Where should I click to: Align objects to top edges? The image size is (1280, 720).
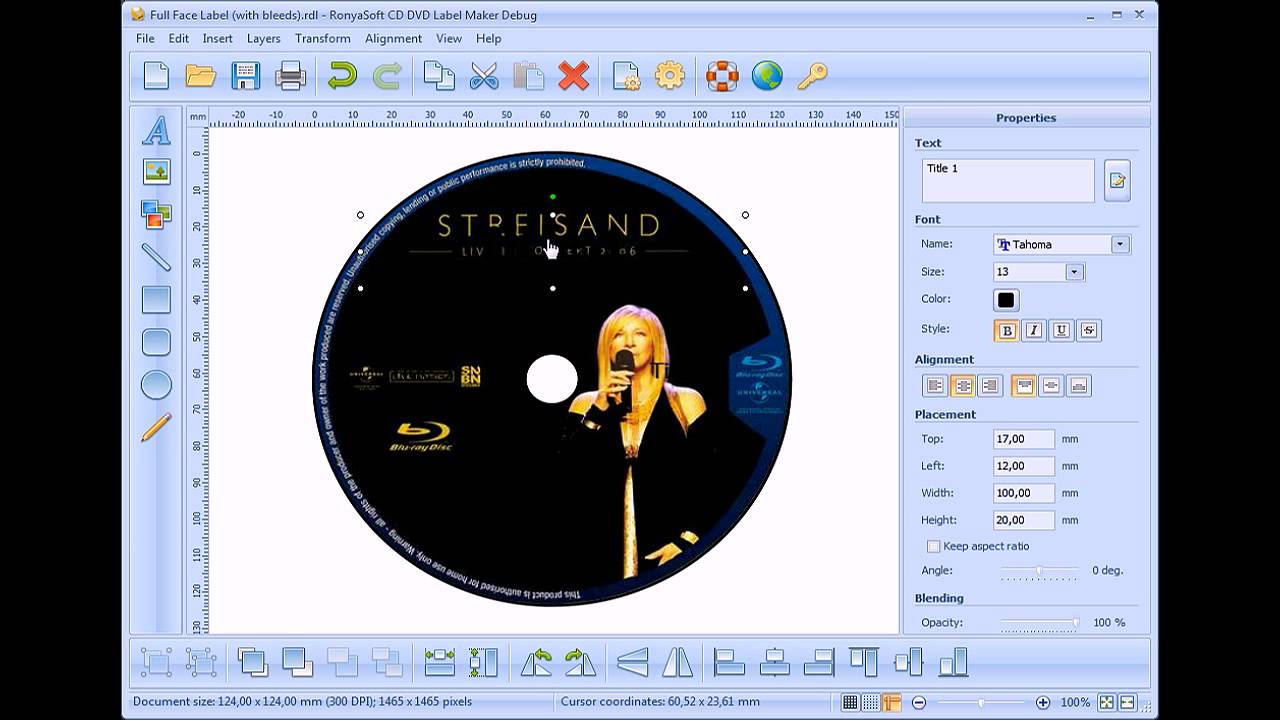click(x=864, y=662)
